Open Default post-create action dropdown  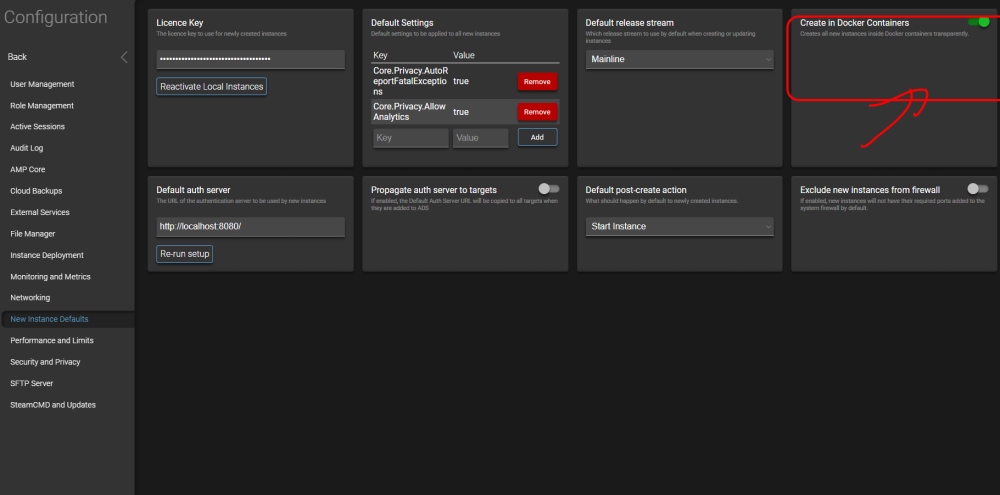(680, 226)
